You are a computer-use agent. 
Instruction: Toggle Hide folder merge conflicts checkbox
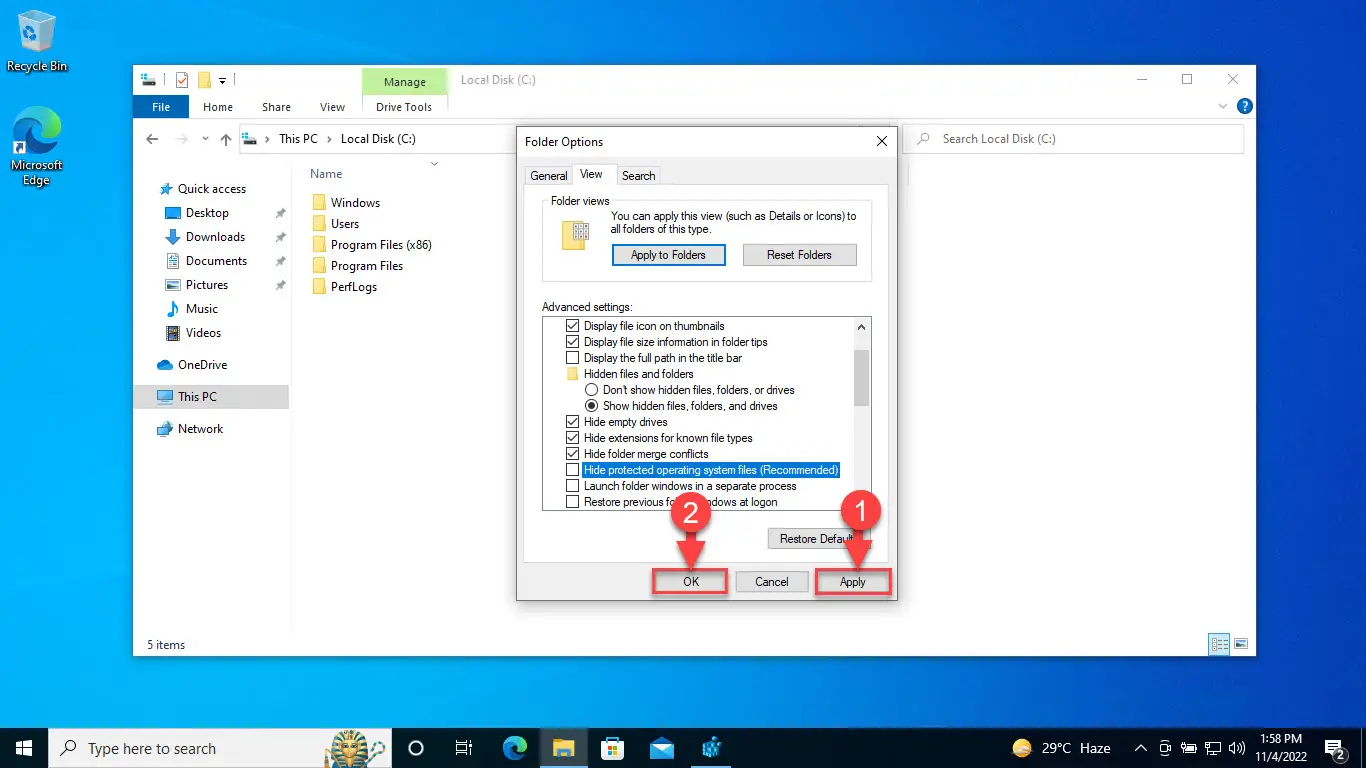573,454
